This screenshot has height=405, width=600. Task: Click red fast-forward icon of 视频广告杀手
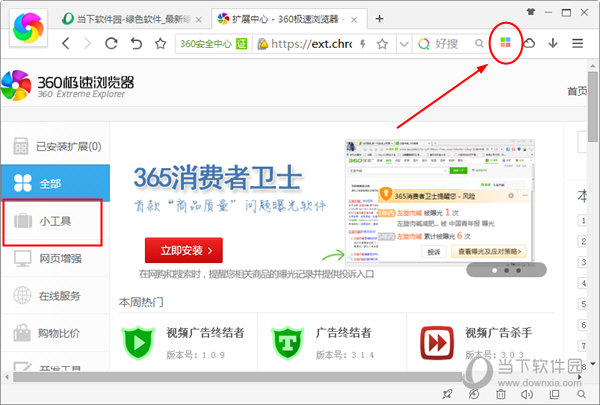pyautogui.click(x=437, y=343)
